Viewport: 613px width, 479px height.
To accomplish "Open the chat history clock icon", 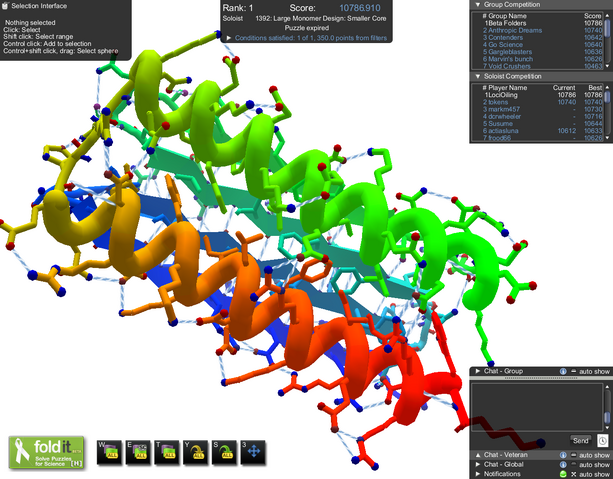I will coord(602,441).
